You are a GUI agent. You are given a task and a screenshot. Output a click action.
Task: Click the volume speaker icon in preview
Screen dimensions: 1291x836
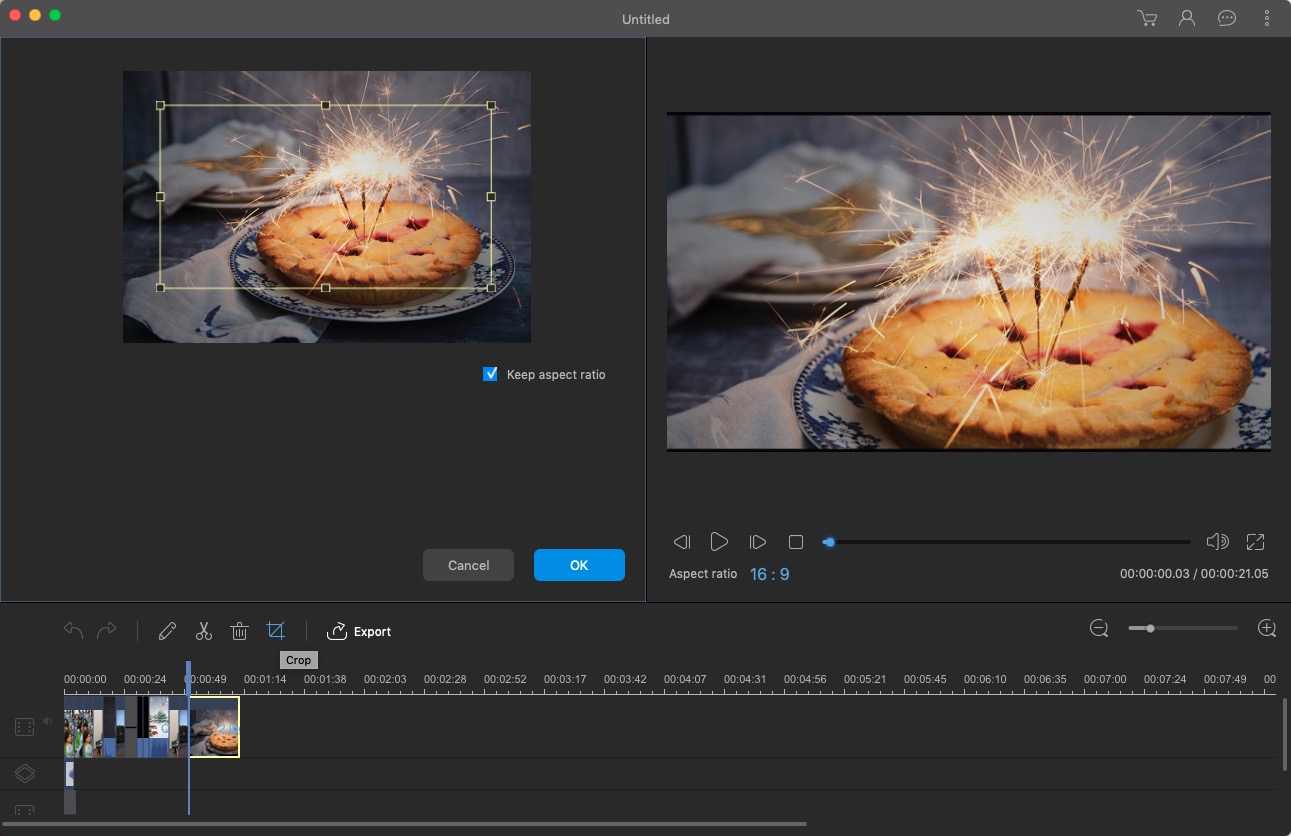[1217, 542]
